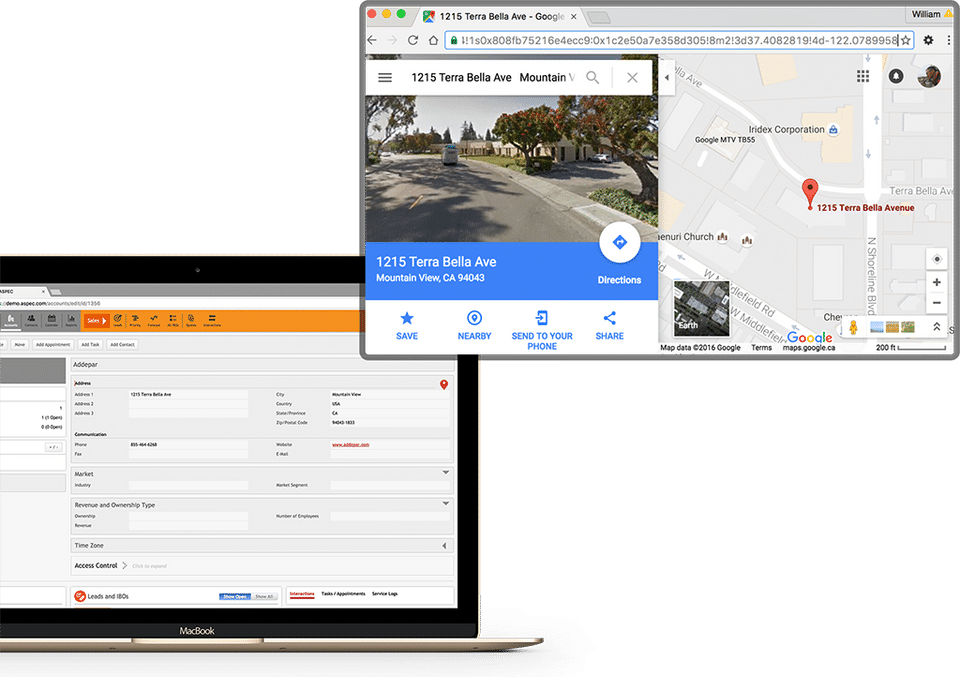The image size is (960, 677).
Task: Clear the Maps search with the X icon
Action: point(632,78)
